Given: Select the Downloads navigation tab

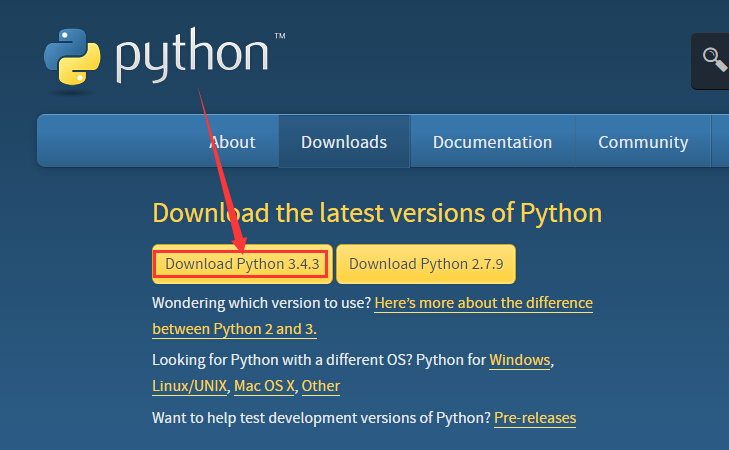Looking at the screenshot, I should (344, 142).
